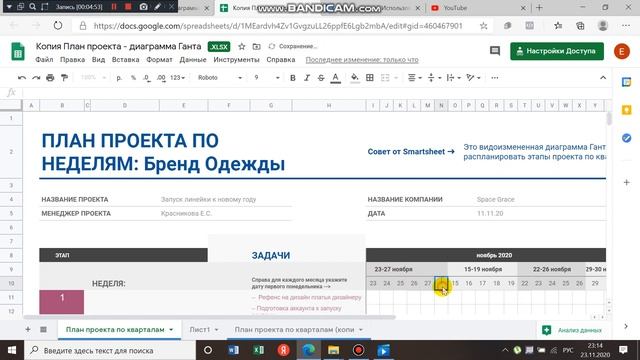Open the Справка menu
This screenshot has width=640, height=360.
click(x=281, y=60)
